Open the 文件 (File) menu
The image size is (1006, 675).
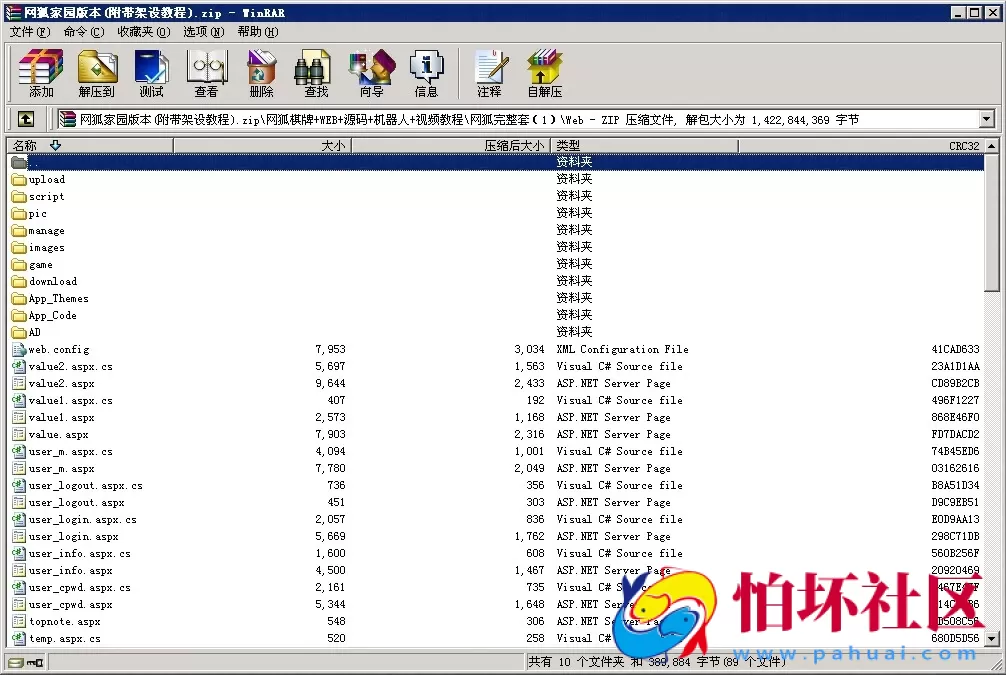[26, 32]
